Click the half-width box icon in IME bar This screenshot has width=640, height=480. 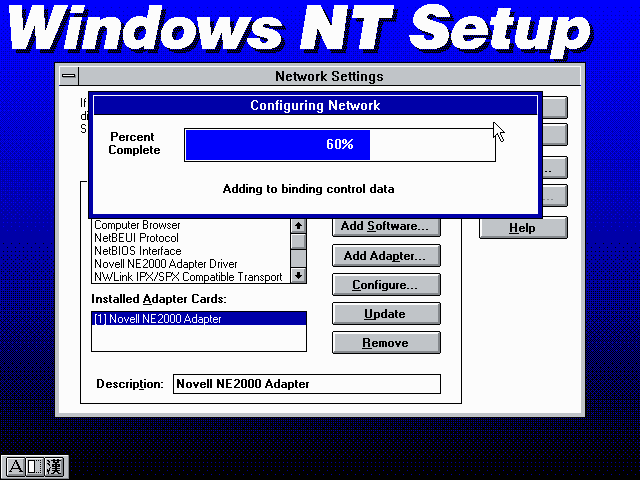[35, 466]
